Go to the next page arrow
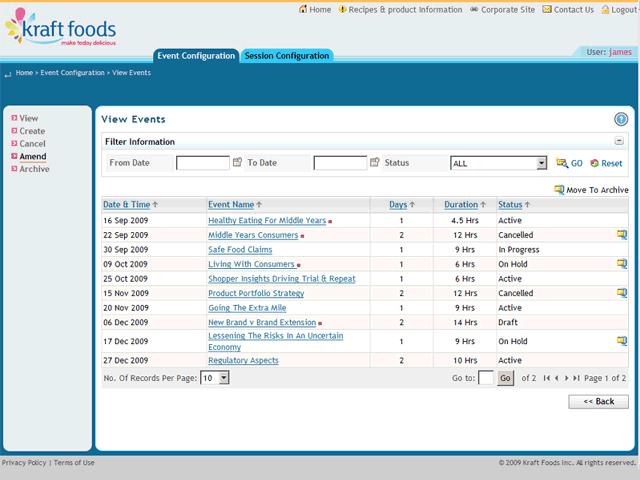 pos(567,378)
